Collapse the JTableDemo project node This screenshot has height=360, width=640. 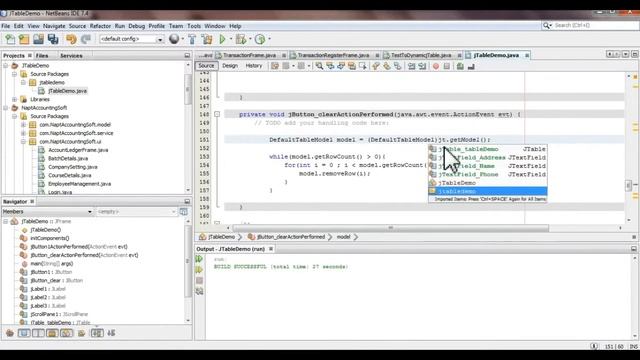[6, 65]
